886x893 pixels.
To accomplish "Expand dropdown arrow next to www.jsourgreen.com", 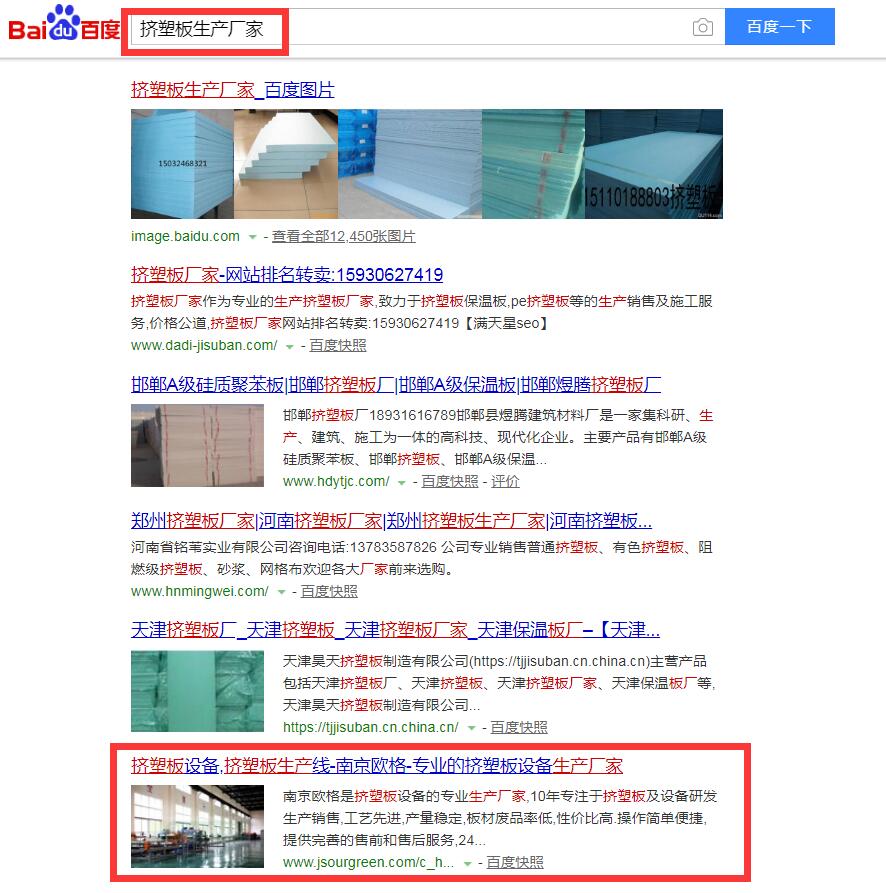I will point(467,863).
